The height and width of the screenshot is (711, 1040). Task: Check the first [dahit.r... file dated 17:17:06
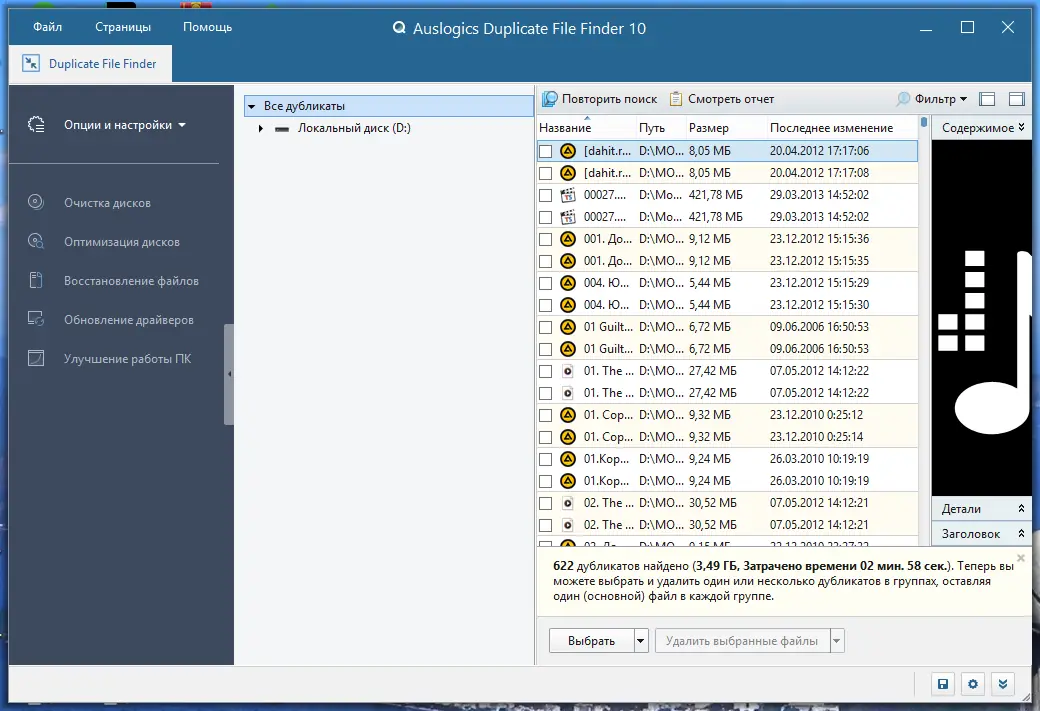coord(545,151)
